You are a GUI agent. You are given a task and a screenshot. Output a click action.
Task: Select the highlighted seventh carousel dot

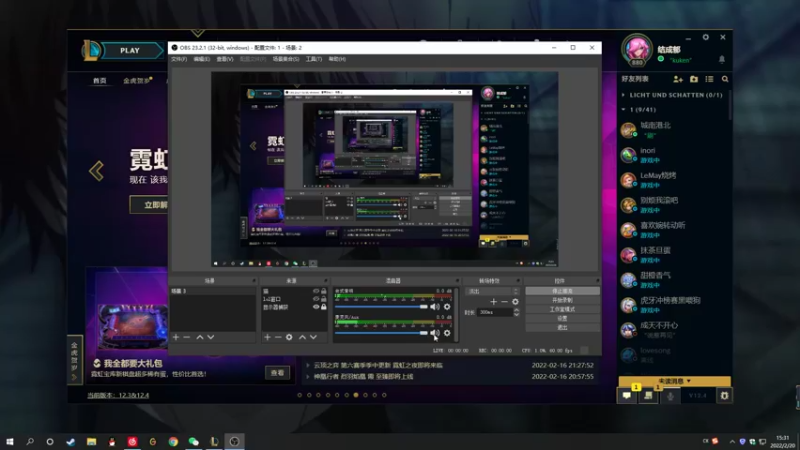(x=356, y=395)
